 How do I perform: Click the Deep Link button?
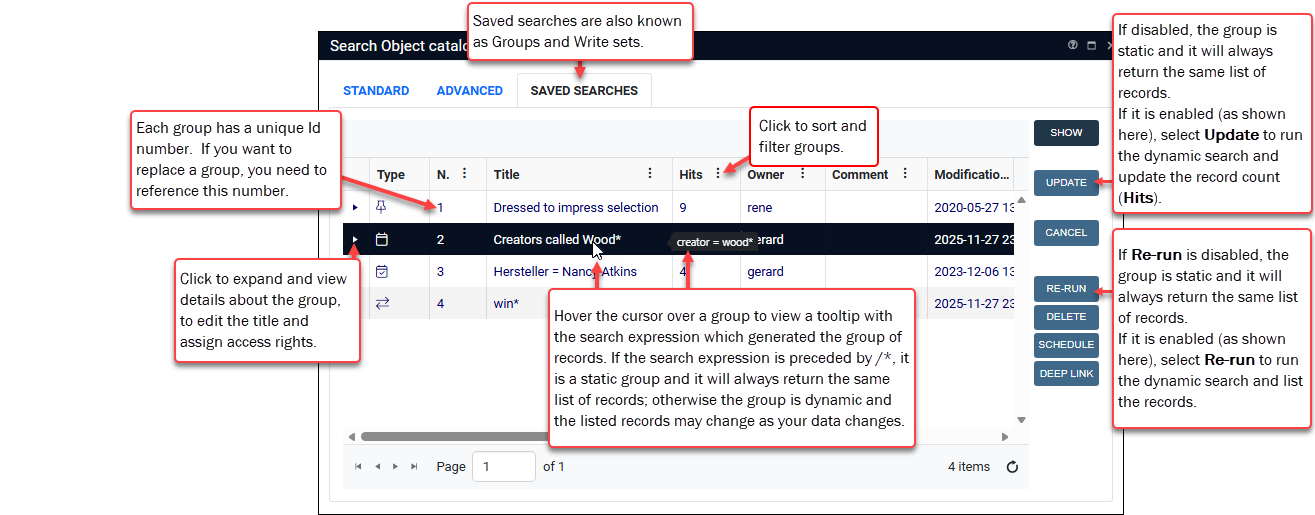(x=1066, y=373)
